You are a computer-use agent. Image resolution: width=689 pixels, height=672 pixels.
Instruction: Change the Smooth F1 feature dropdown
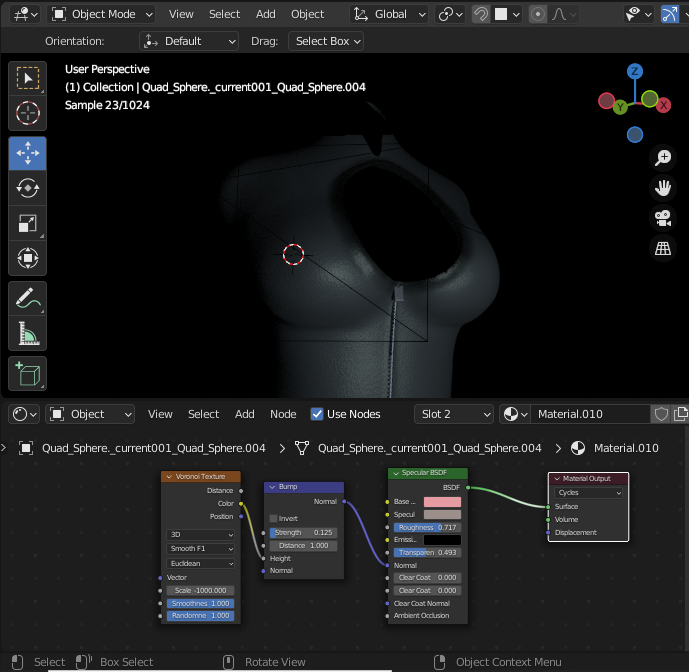click(200, 548)
